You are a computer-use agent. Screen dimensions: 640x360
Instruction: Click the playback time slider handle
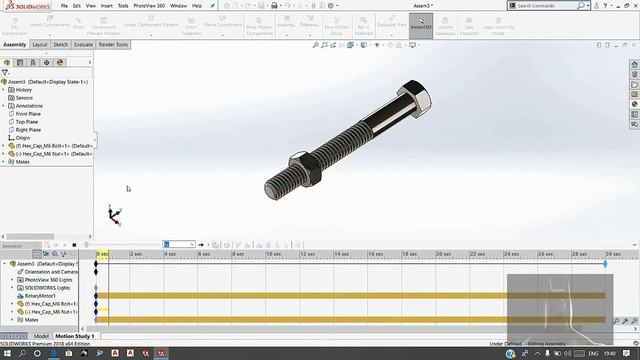tap(86, 245)
